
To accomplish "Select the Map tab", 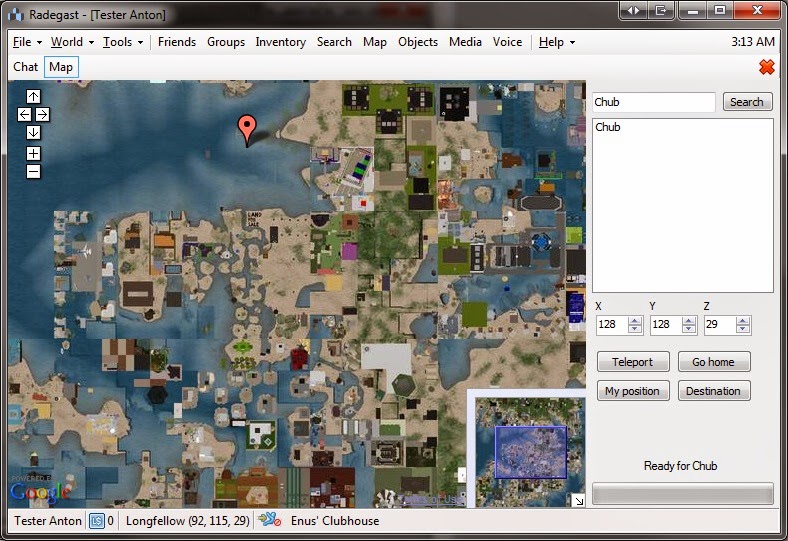I will 61,67.
